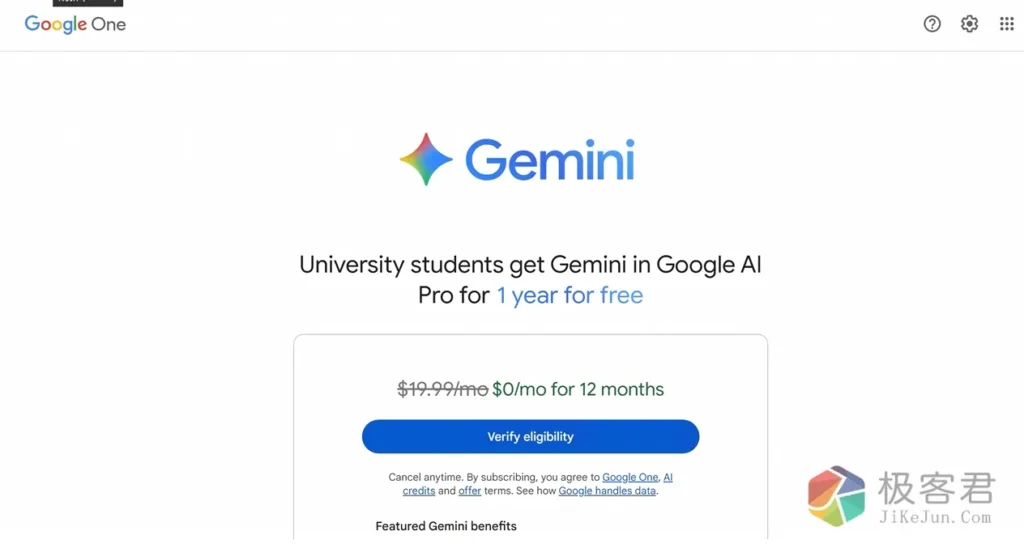Click the "1 year for free" blue text

569,295
